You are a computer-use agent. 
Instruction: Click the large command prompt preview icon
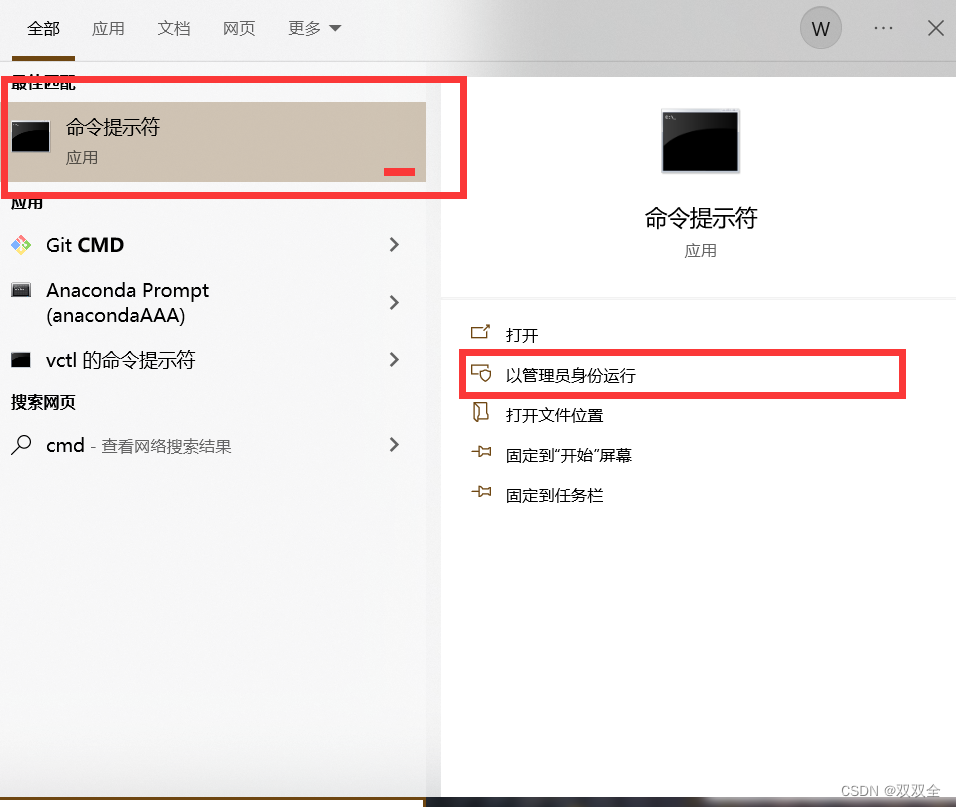tap(700, 141)
